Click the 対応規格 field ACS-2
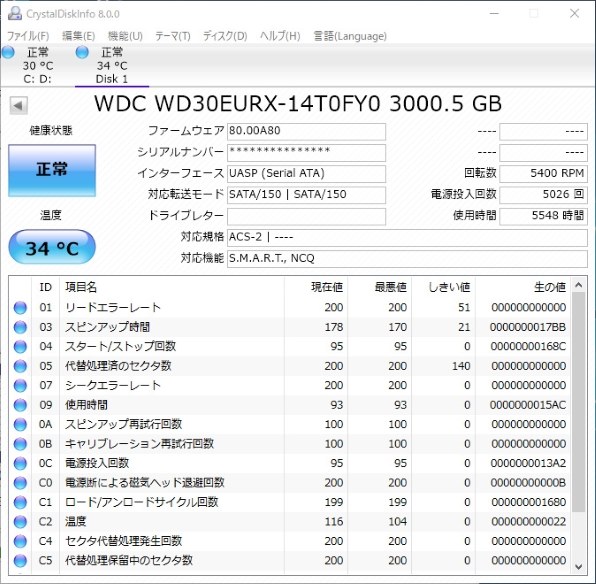596x584 pixels. (x=407, y=238)
